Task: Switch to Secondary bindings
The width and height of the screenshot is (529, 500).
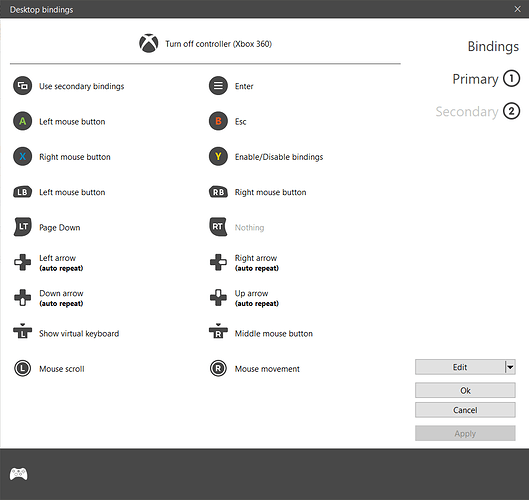Action: 477,111
